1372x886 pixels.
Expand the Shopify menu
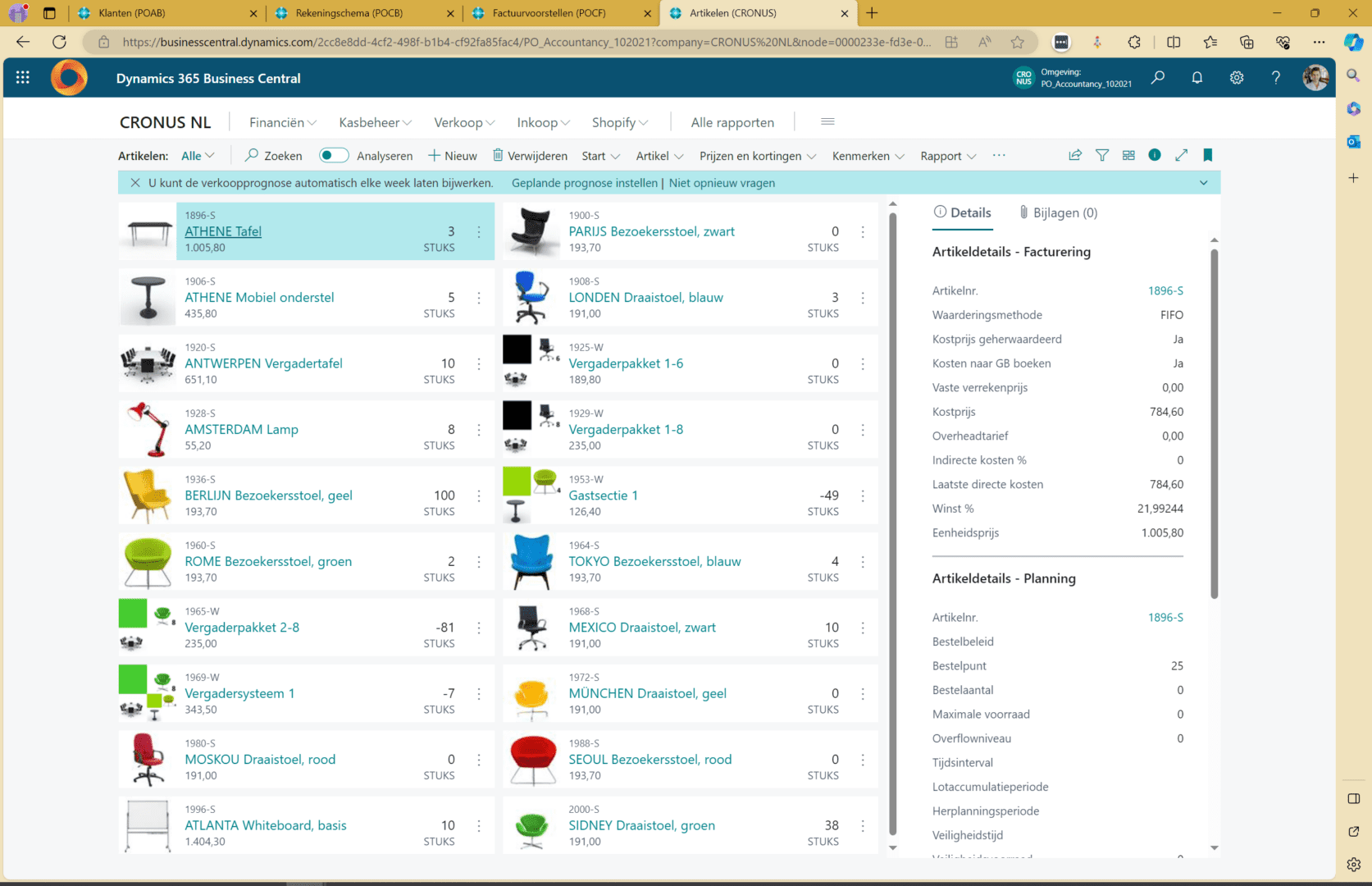point(620,122)
